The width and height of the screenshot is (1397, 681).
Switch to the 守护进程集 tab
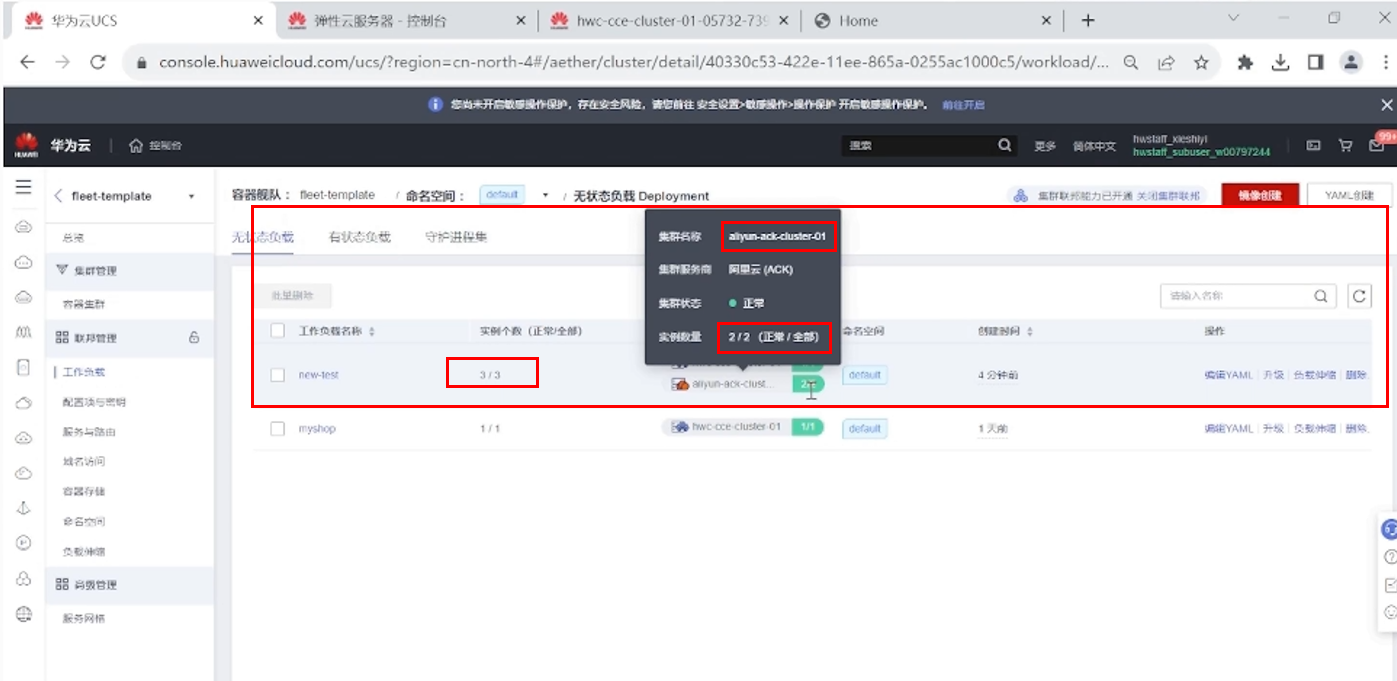(456, 237)
